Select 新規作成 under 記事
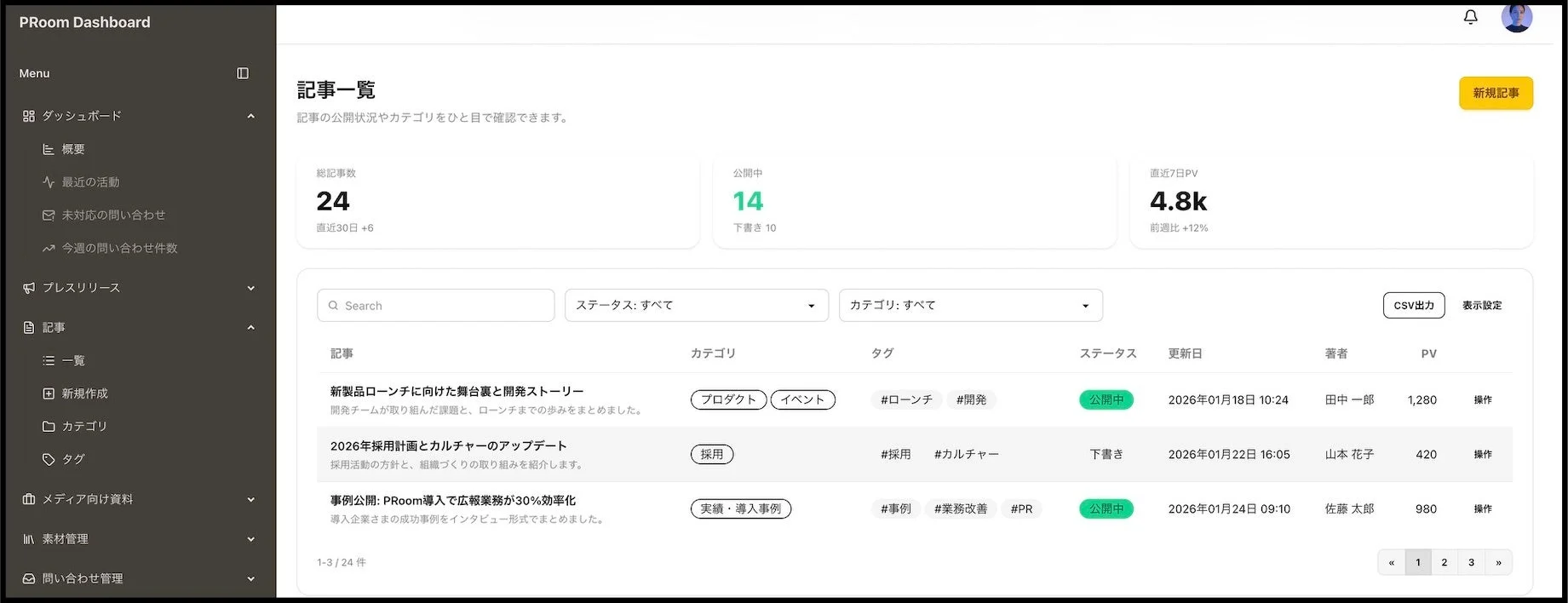This screenshot has height=603, width=1568. tap(84, 393)
